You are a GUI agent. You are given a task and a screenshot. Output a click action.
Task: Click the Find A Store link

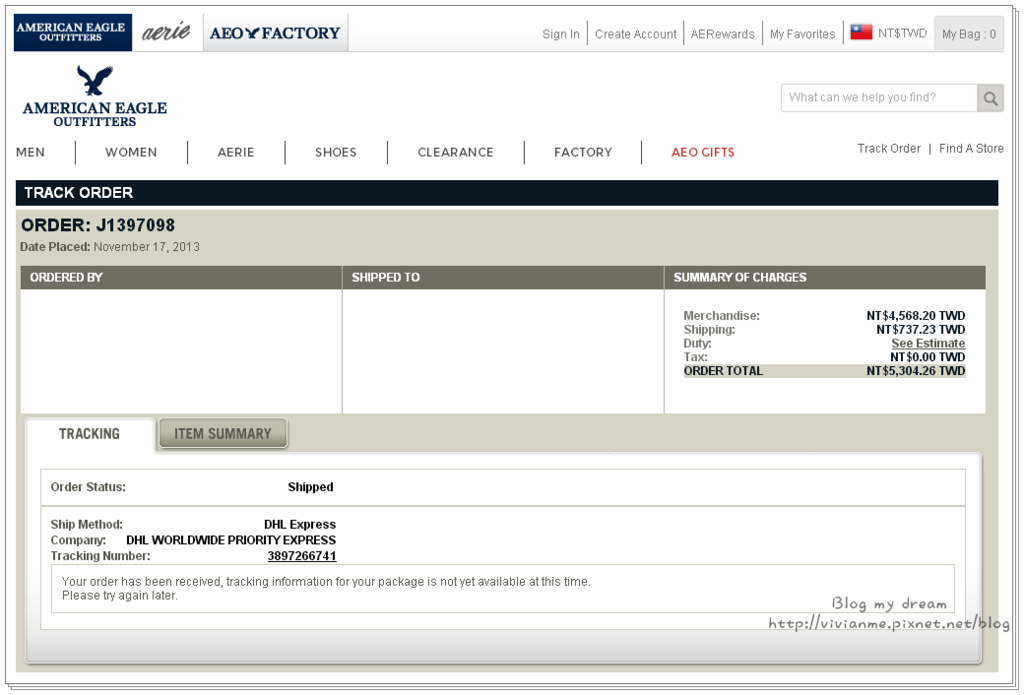point(971,148)
